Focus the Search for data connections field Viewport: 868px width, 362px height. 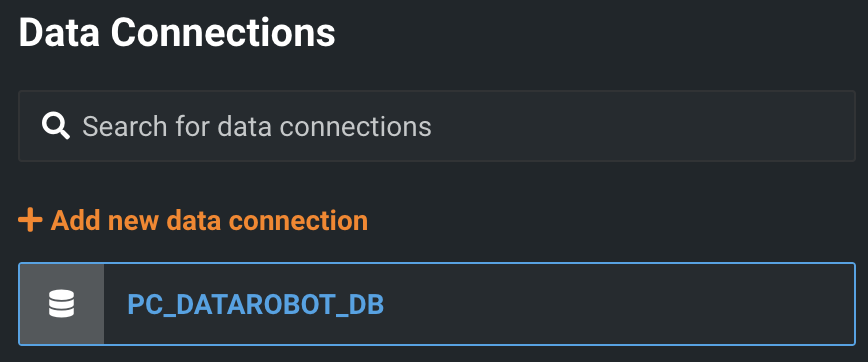click(437, 126)
